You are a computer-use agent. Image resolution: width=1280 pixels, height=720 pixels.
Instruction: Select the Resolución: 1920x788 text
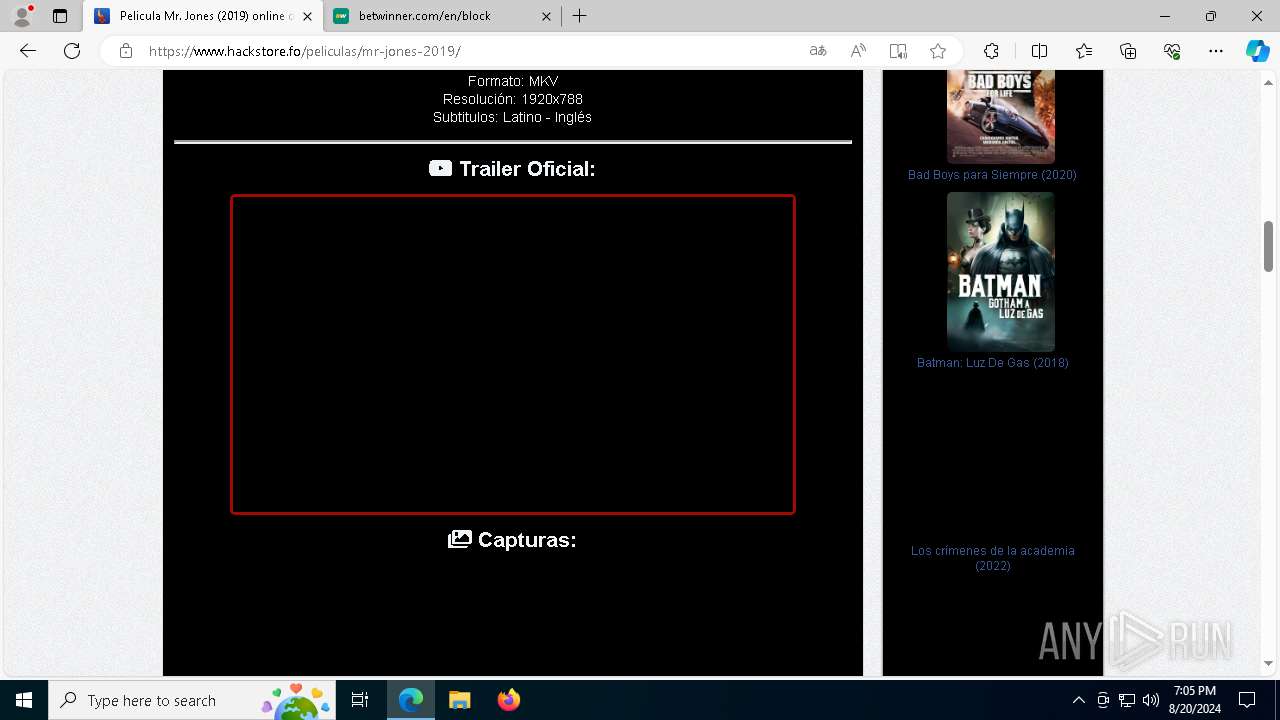pos(513,99)
